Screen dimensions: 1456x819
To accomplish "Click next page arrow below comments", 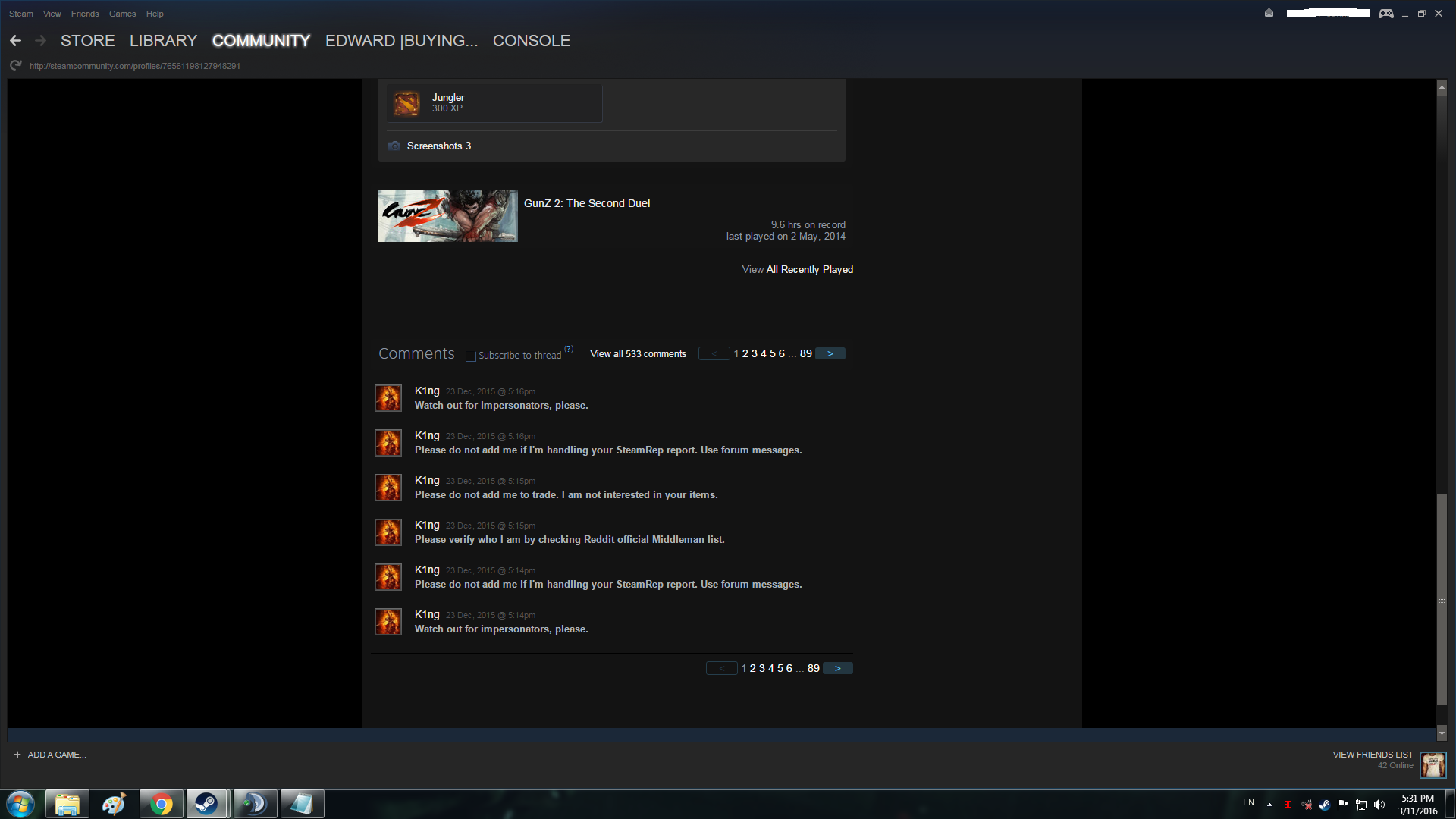I will (838, 668).
